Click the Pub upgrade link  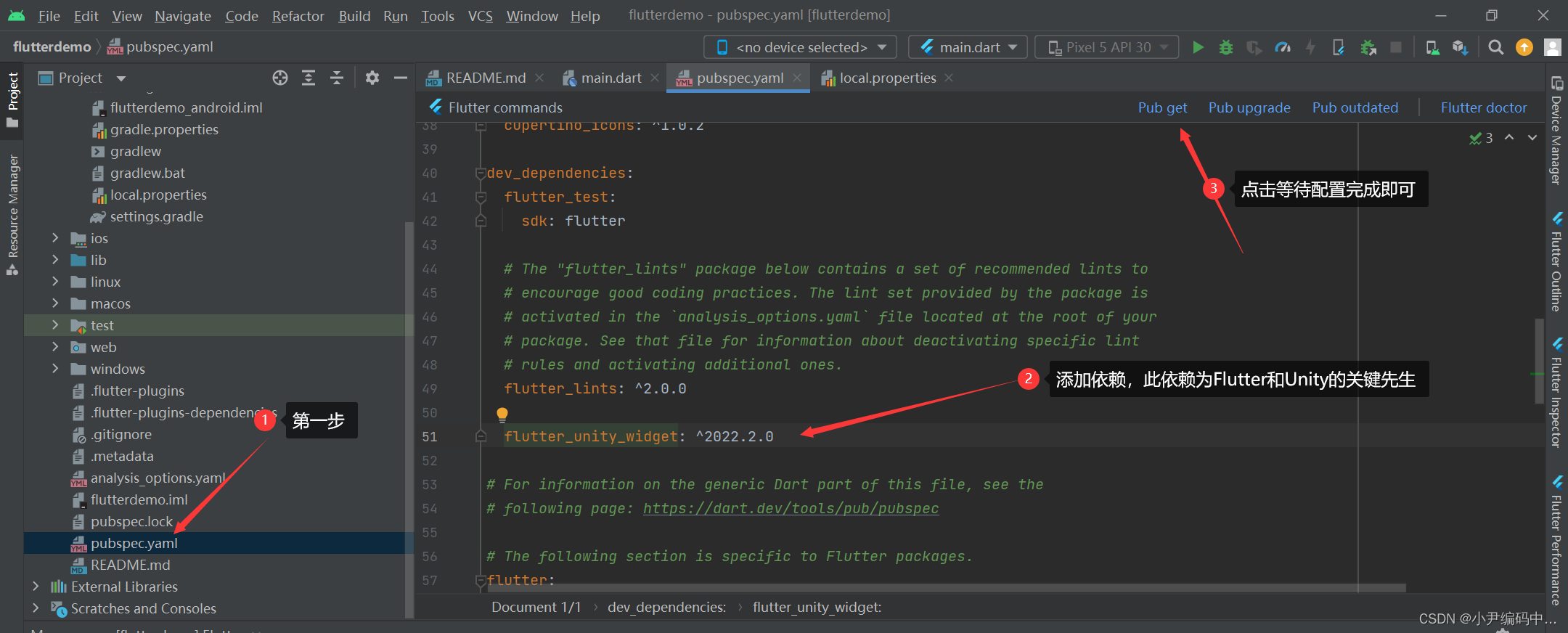1249,108
